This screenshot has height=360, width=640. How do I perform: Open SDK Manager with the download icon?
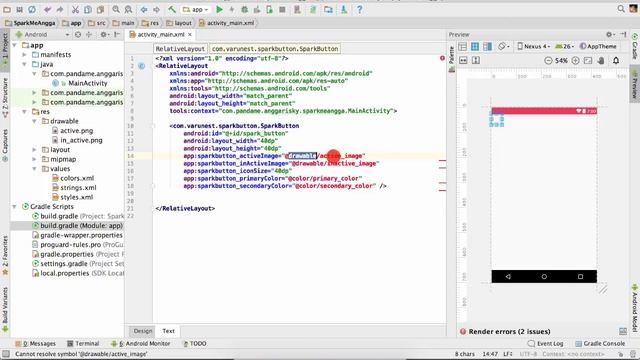344,9
